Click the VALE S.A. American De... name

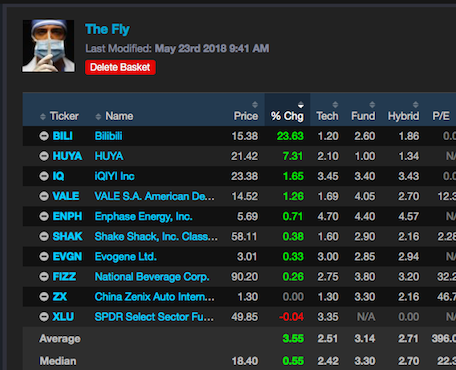[x=155, y=196]
